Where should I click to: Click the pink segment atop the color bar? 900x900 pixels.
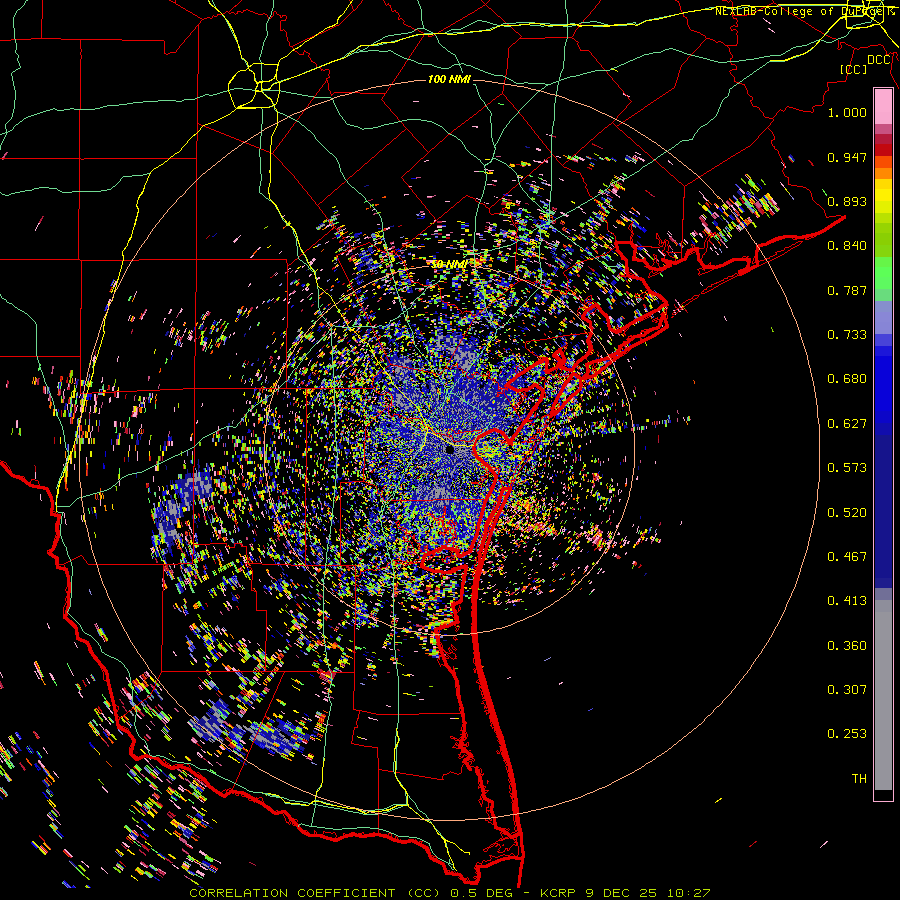[x=883, y=107]
